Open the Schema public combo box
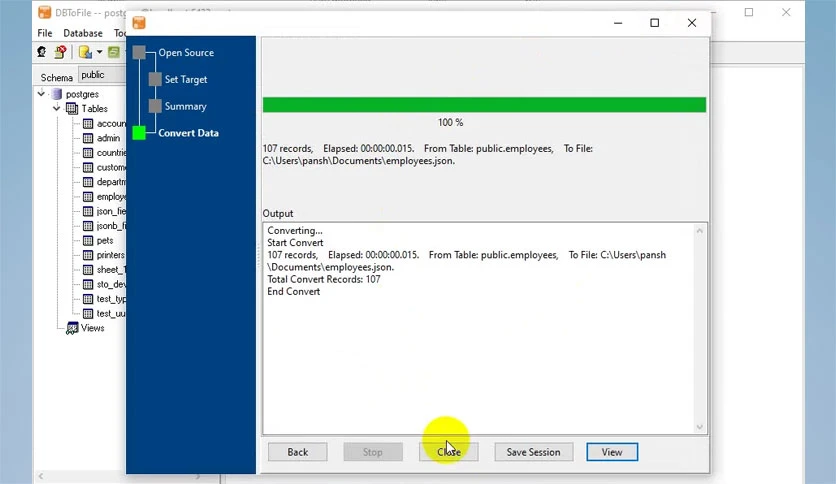Image resolution: width=836 pixels, height=484 pixels. [102, 75]
